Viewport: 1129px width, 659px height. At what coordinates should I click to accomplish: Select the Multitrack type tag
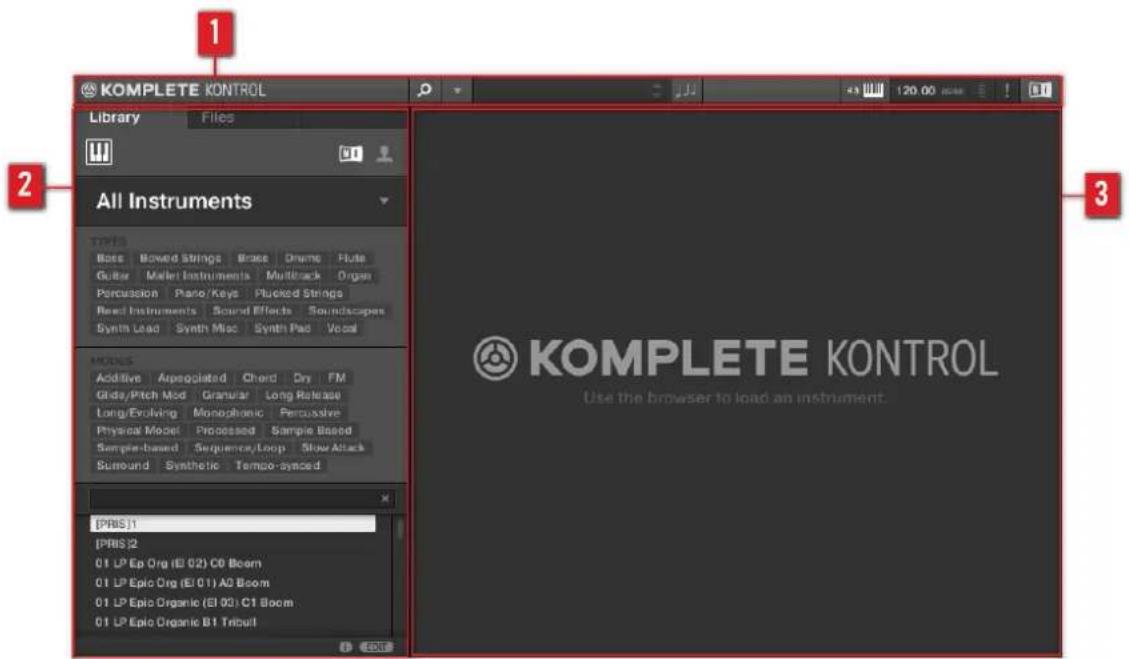pos(293,275)
